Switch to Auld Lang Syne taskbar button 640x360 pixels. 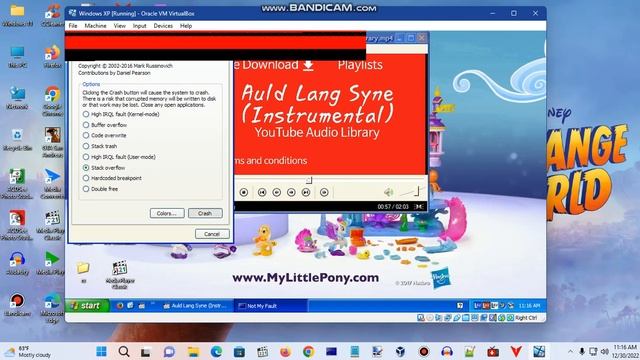(x=195, y=306)
